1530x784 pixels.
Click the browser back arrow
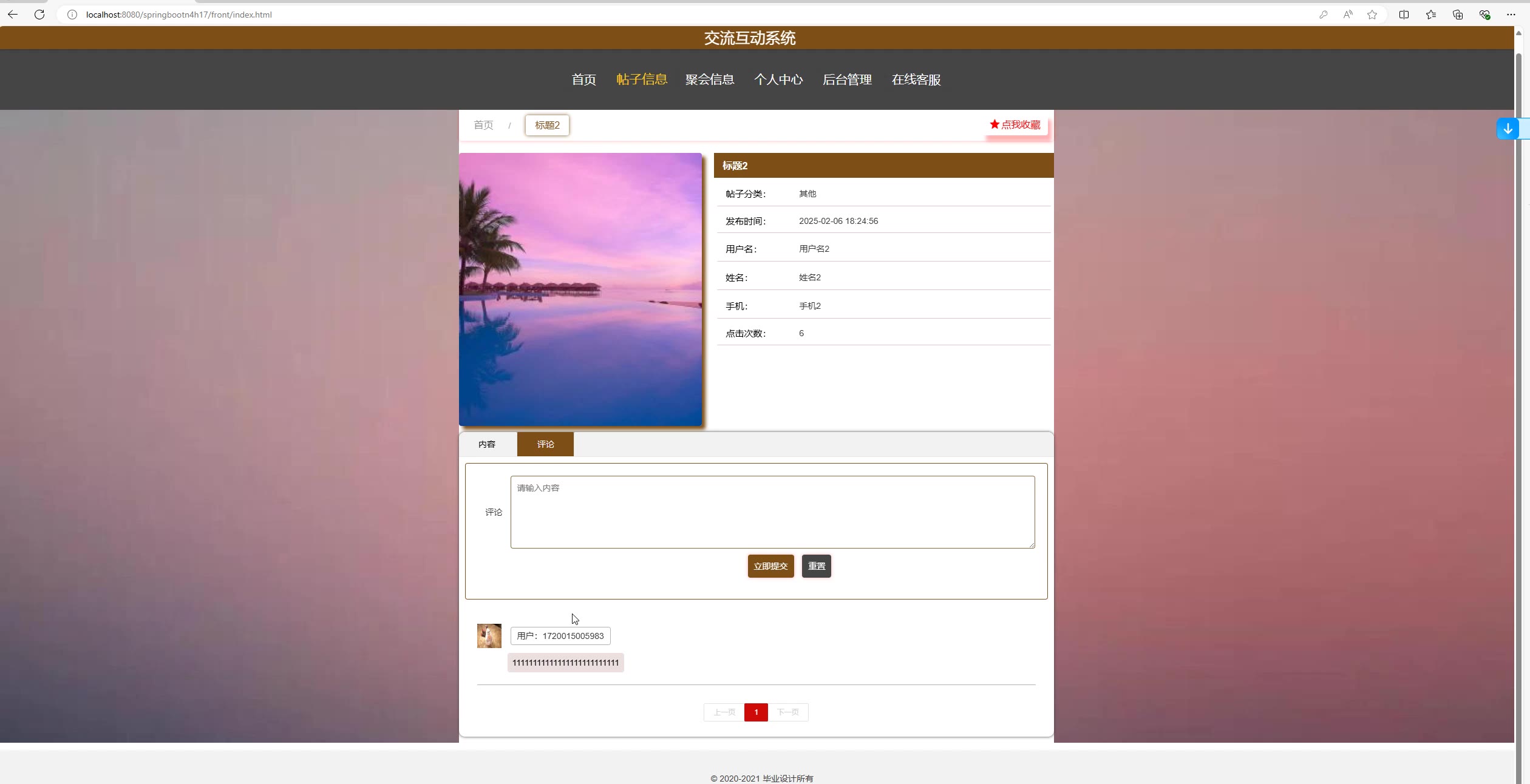[13, 15]
